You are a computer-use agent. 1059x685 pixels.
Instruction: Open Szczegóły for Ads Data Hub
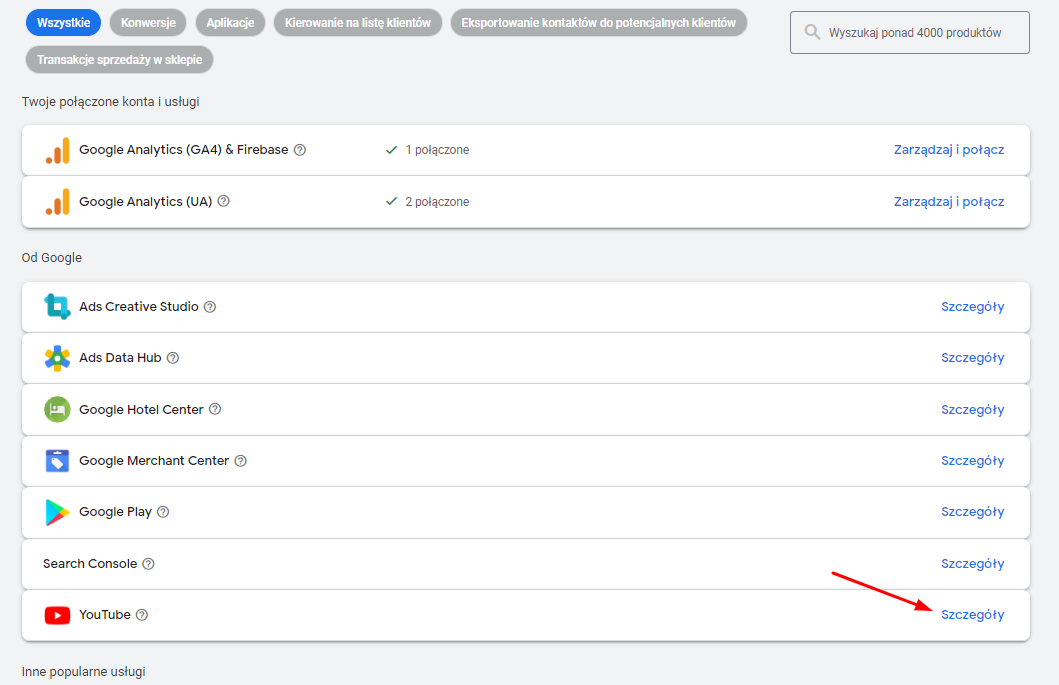[973, 358]
